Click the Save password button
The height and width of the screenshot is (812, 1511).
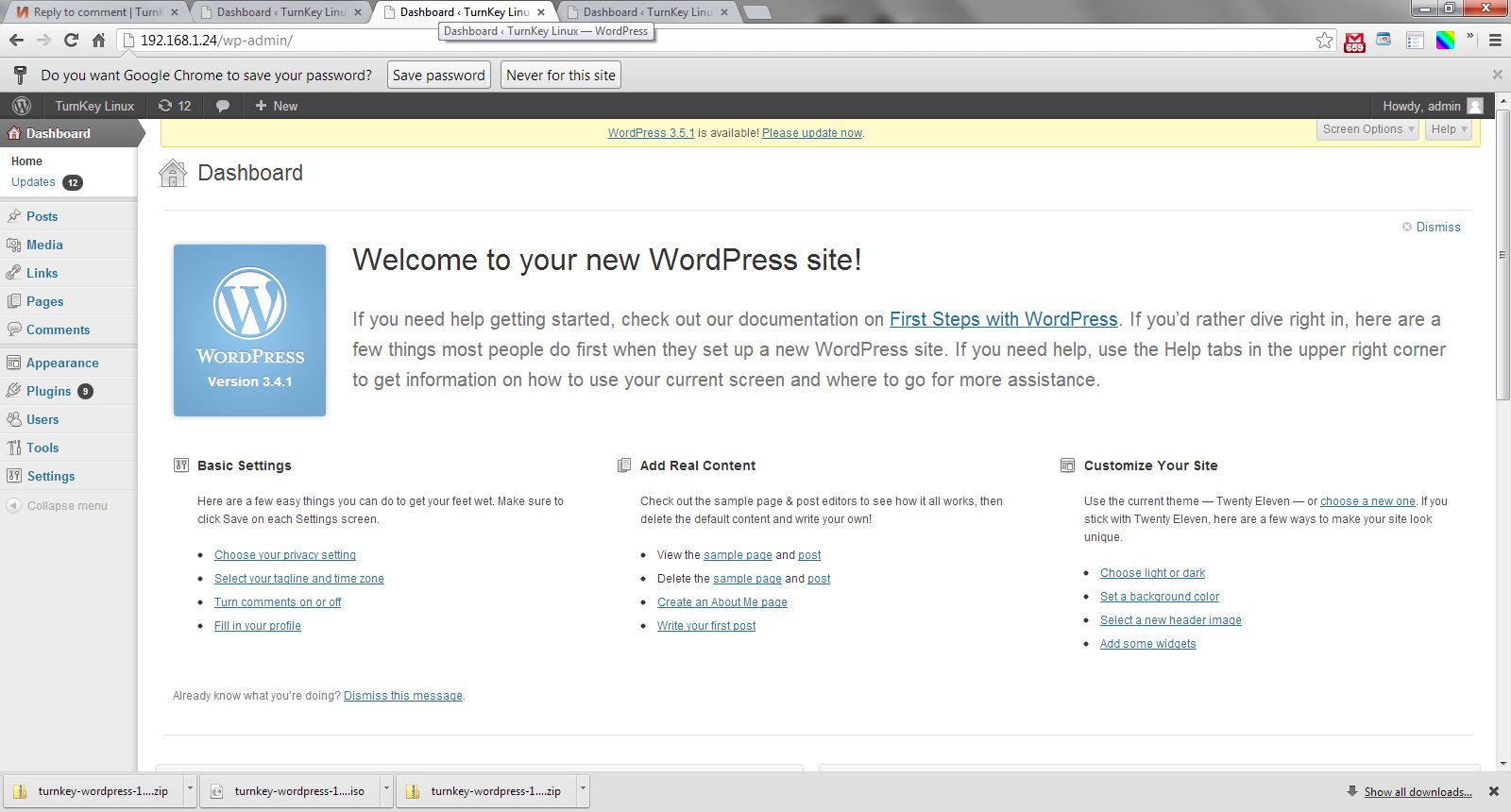tap(439, 76)
